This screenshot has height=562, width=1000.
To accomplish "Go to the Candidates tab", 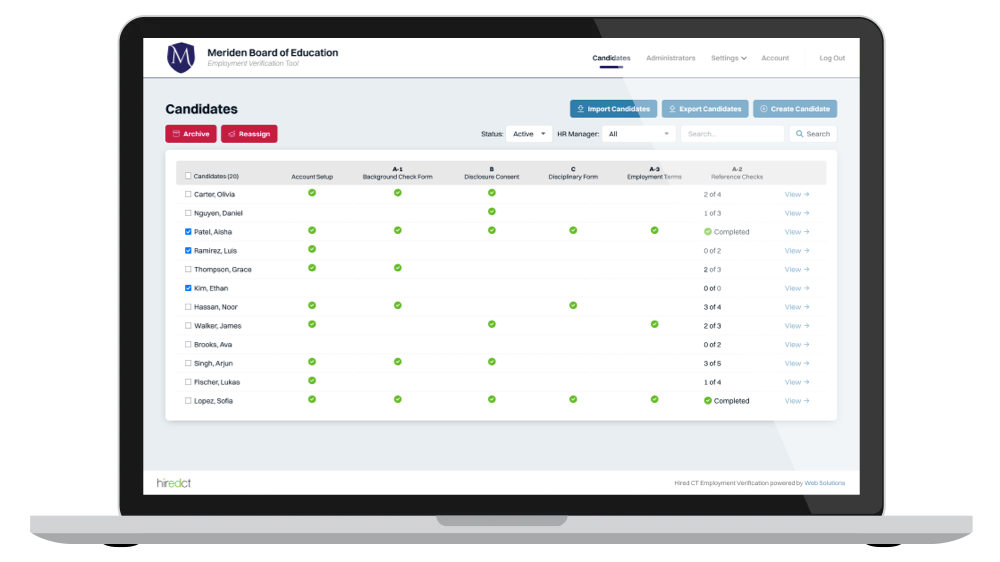I will (x=611, y=58).
